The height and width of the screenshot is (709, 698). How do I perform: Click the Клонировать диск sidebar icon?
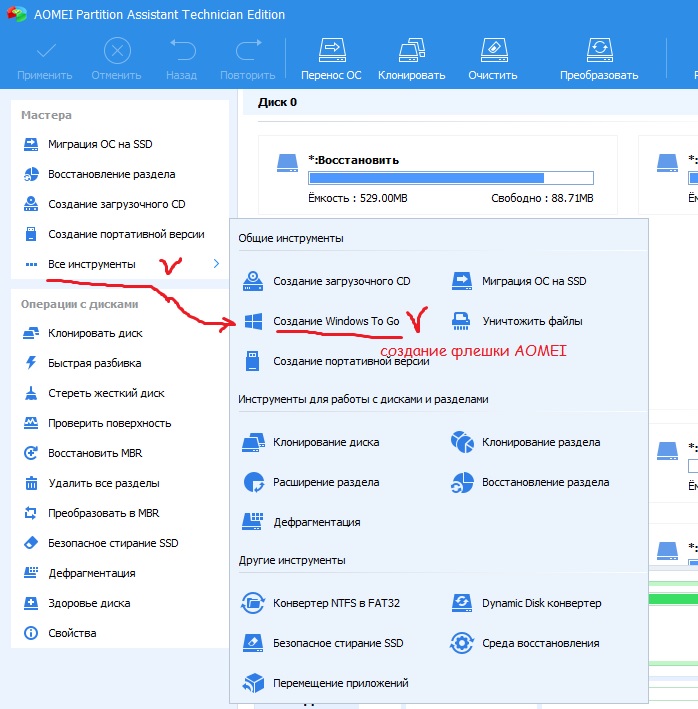(31, 333)
